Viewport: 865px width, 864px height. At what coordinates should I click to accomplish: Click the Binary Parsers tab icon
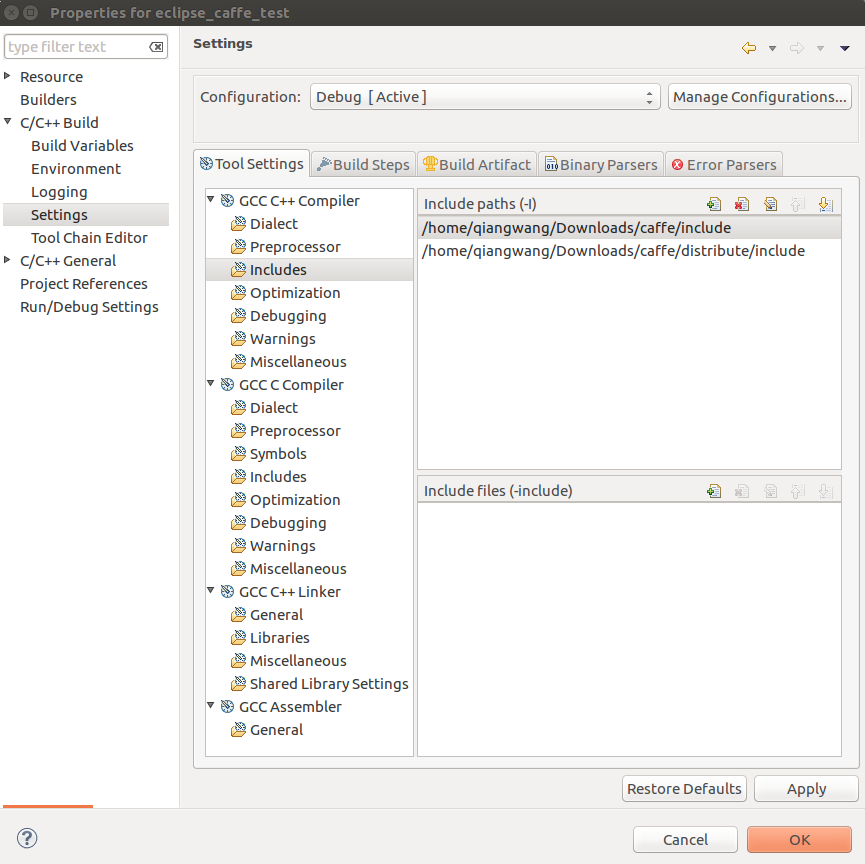(551, 164)
